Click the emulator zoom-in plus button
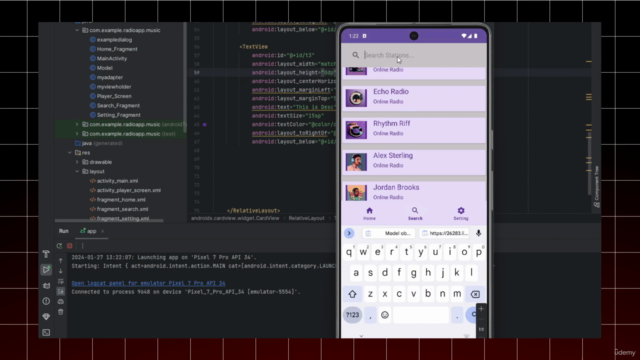The width and height of the screenshot is (640, 360). coord(481,309)
